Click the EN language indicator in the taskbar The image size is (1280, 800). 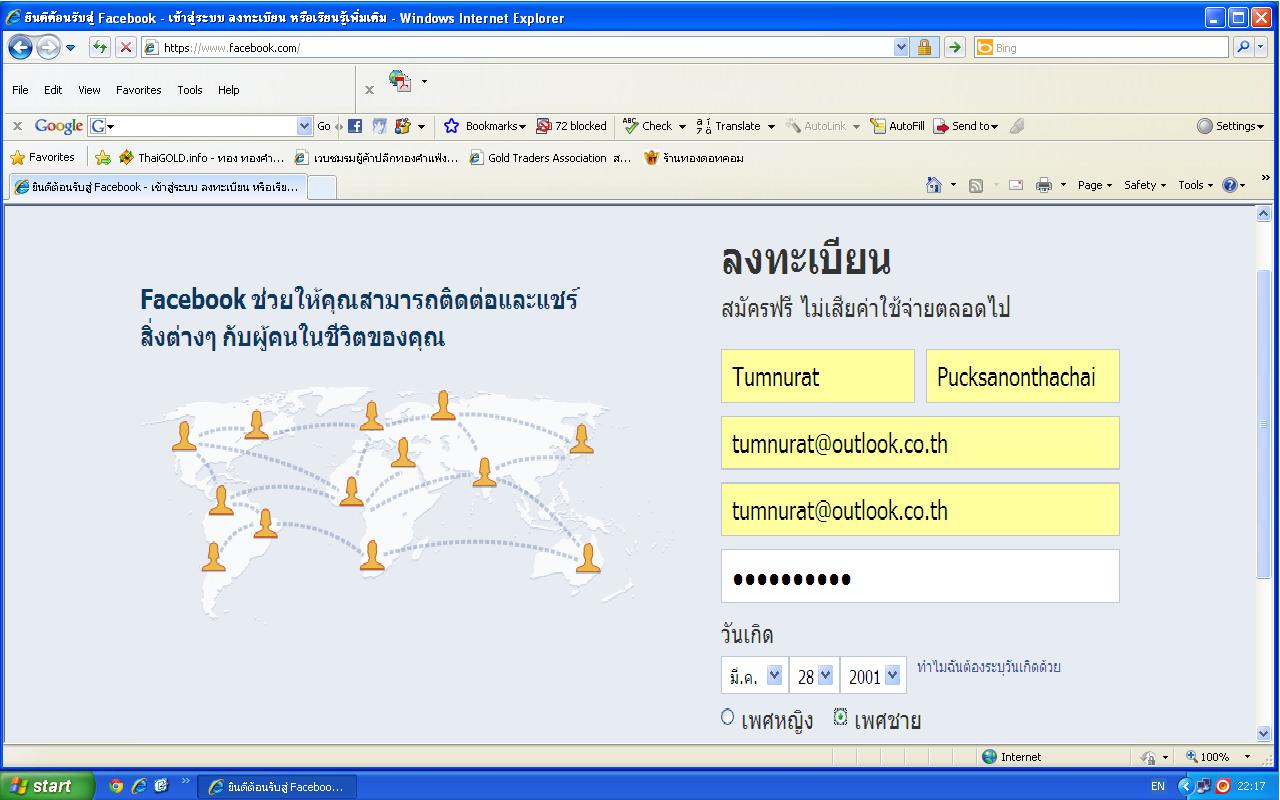(x=1158, y=786)
